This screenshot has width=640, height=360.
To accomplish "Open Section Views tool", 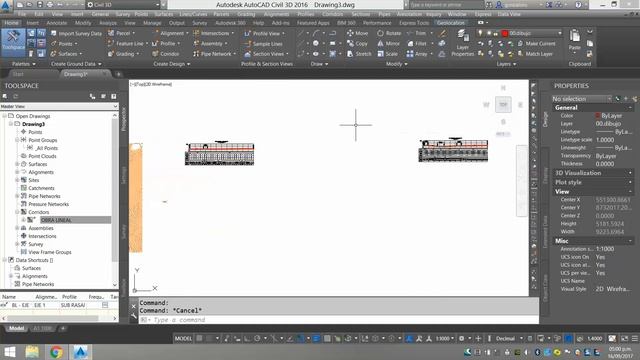I will tap(266, 54).
